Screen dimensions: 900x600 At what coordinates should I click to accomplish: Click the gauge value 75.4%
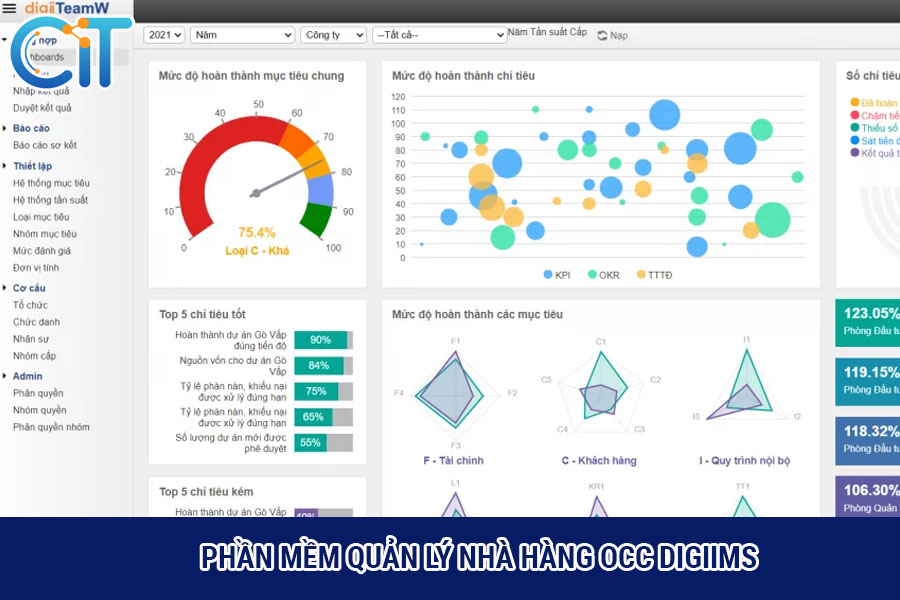coord(257,233)
